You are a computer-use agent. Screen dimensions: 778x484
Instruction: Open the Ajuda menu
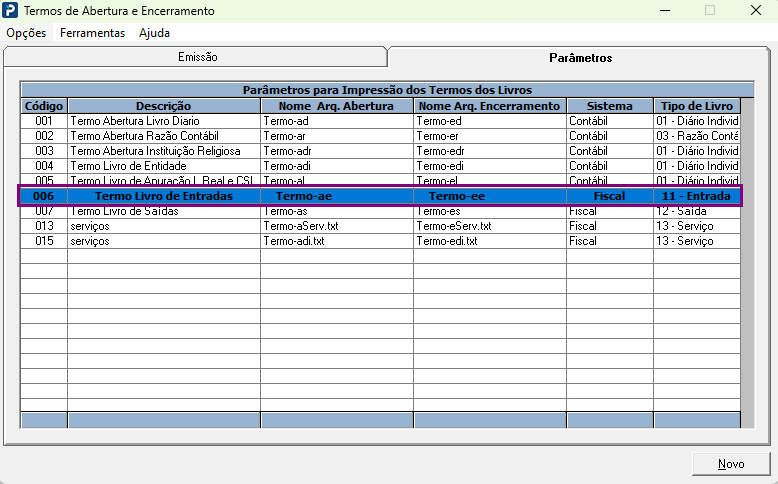[154, 33]
